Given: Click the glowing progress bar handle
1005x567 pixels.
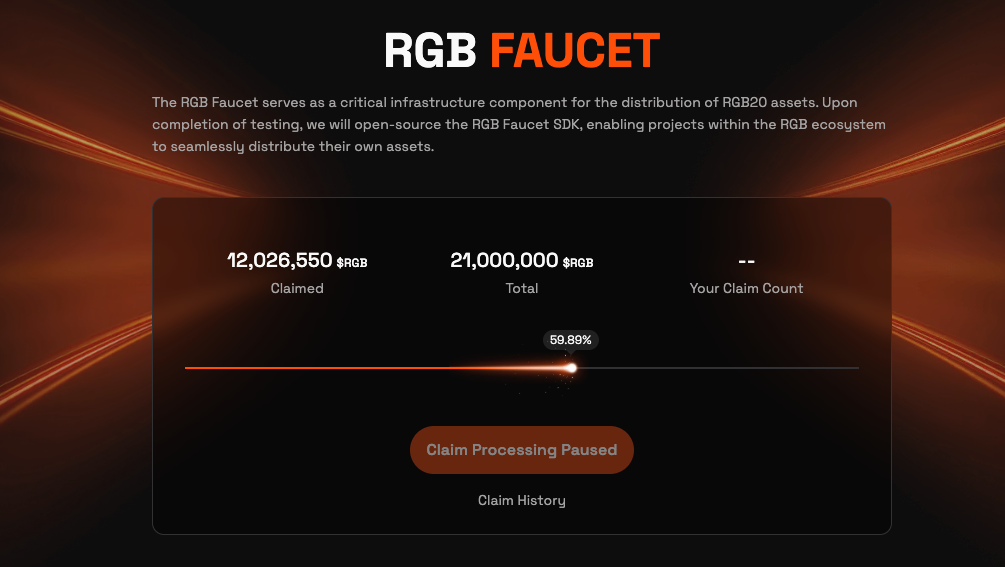Looking at the screenshot, I should click(x=571, y=368).
